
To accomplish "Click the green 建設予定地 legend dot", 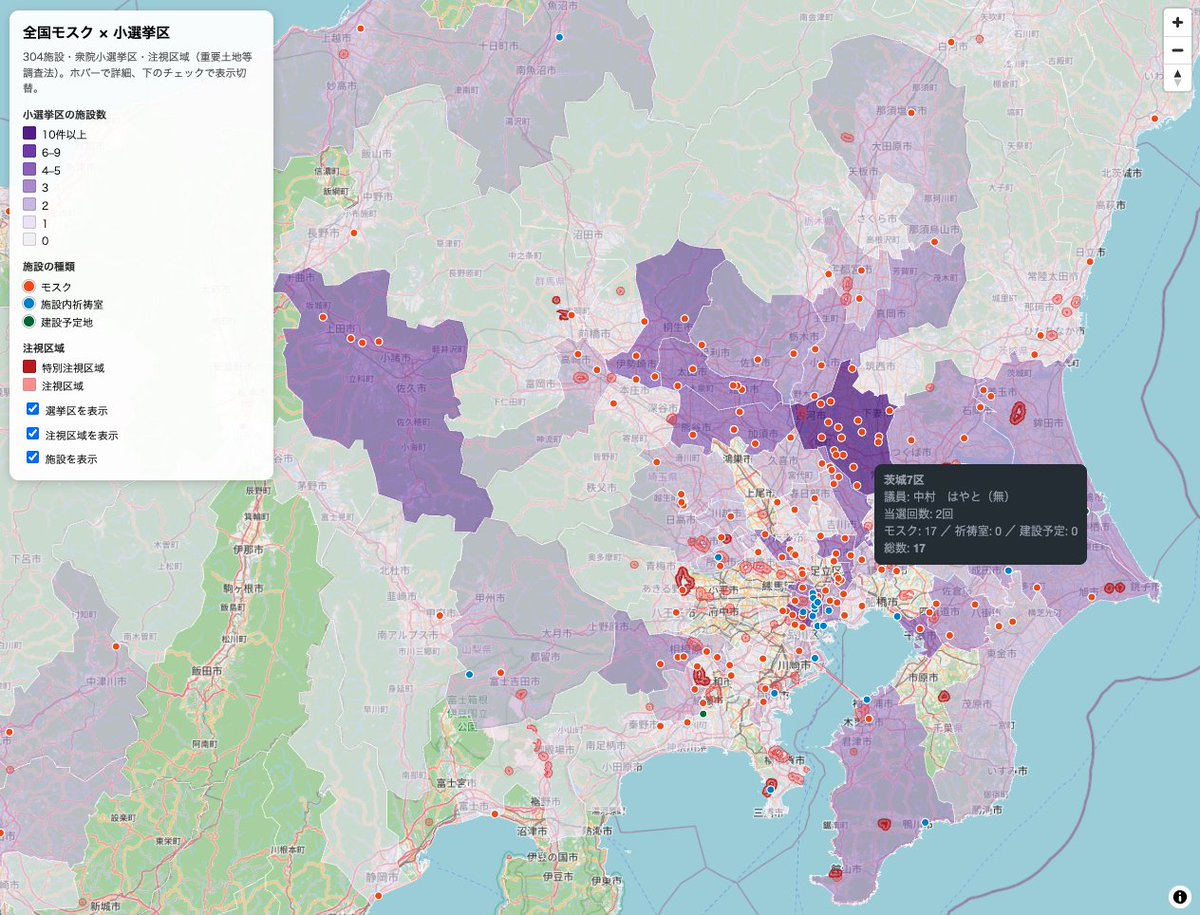I will 30,322.
